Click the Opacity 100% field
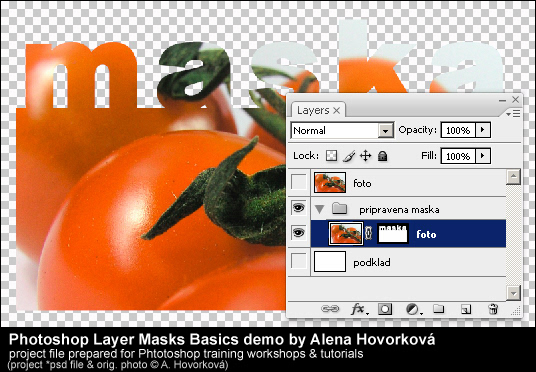The width and height of the screenshot is (536, 372). [458, 130]
